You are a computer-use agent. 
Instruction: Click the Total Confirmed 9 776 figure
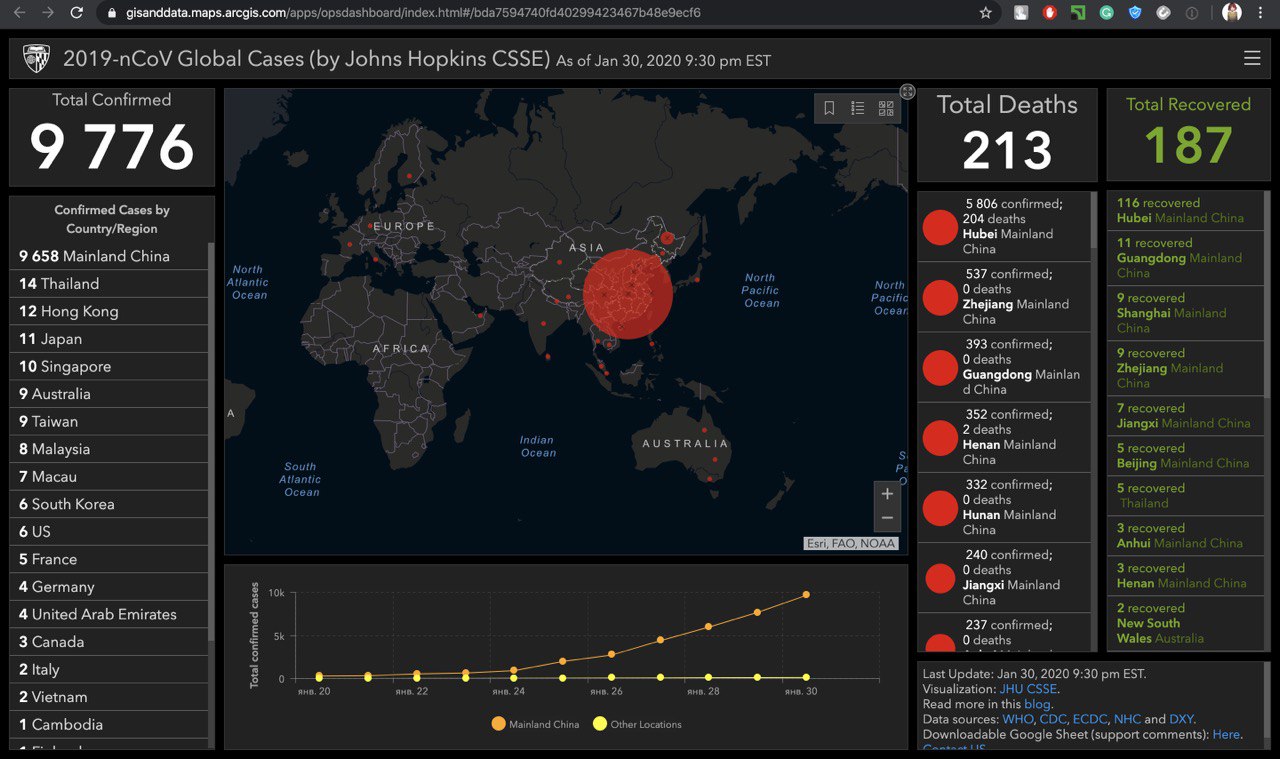[x=112, y=147]
